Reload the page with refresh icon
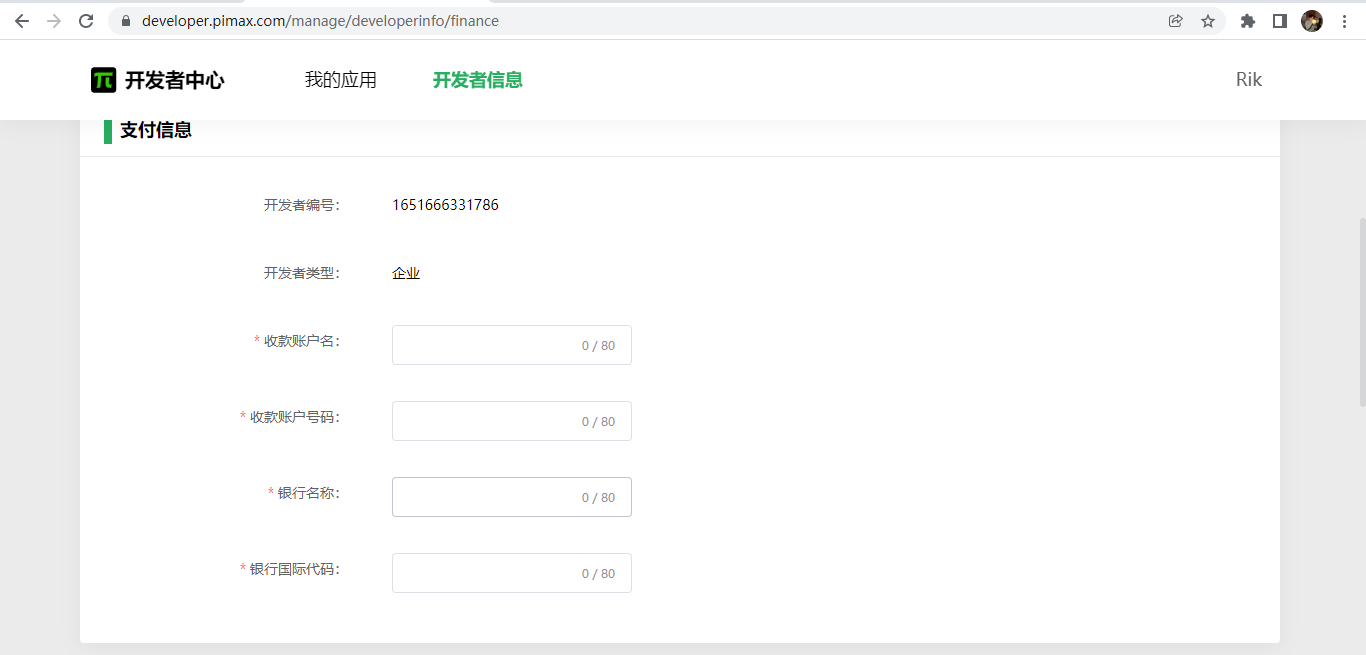1366x655 pixels. pos(86,21)
